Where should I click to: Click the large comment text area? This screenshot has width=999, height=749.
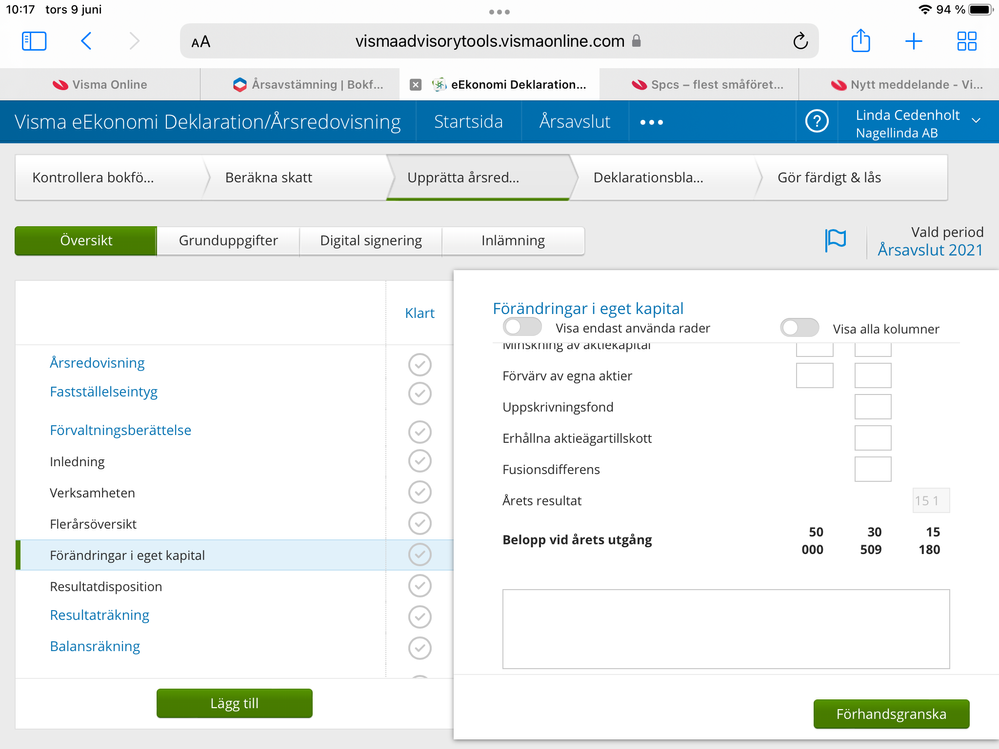(726, 629)
